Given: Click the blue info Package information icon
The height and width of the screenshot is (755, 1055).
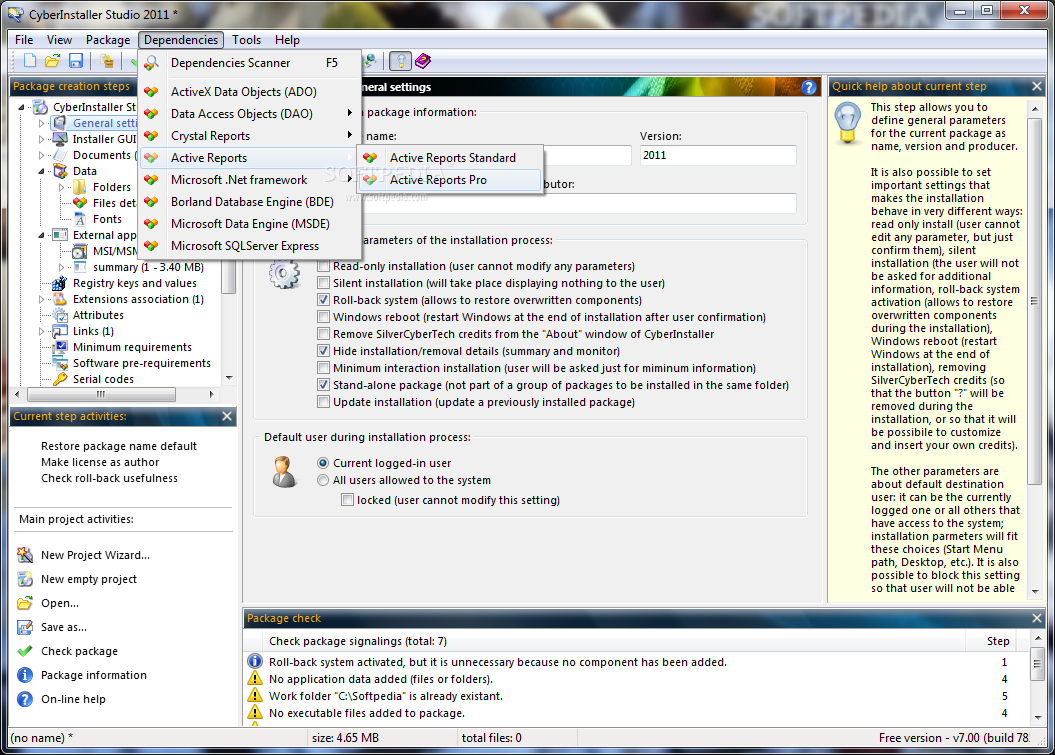Looking at the screenshot, I should [x=25, y=675].
